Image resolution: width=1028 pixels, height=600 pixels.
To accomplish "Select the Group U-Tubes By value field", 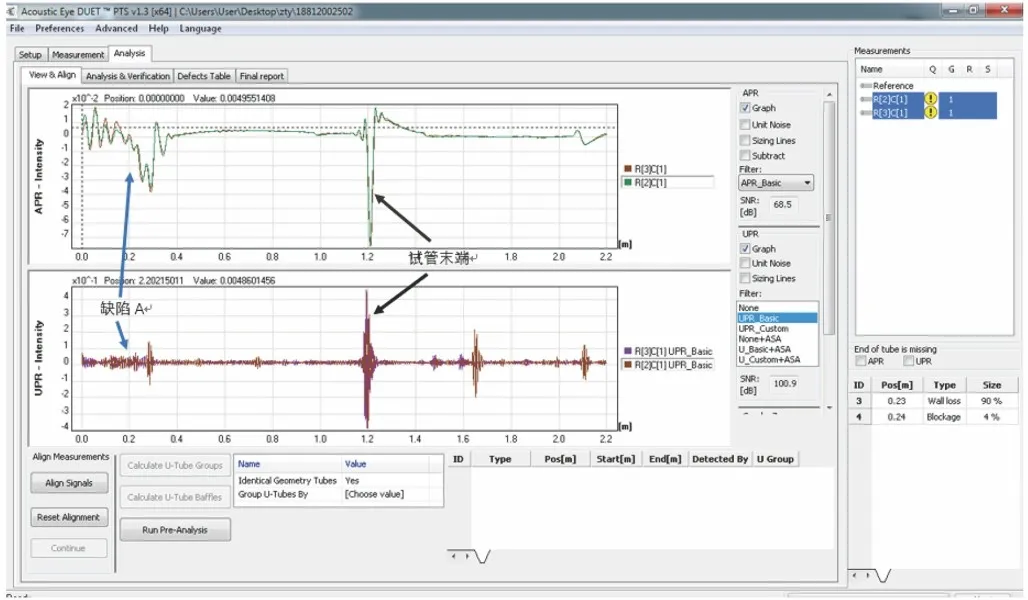I will click(388, 494).
